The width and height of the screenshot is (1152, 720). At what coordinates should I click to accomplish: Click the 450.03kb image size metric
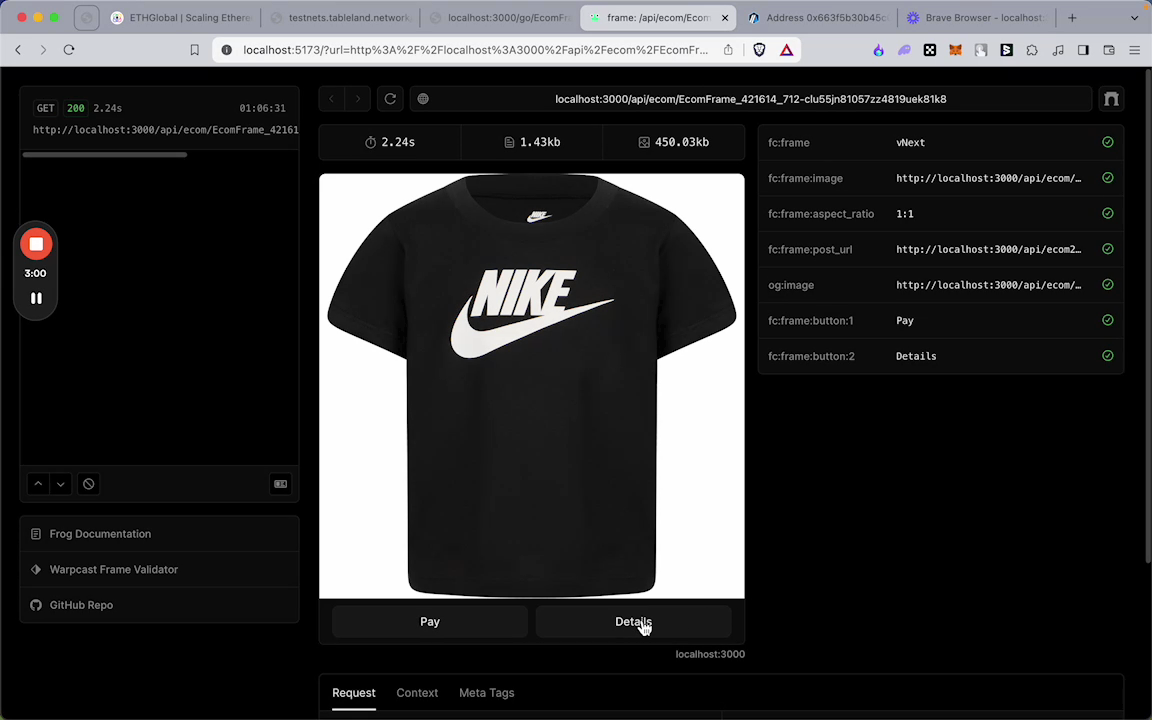674,143
